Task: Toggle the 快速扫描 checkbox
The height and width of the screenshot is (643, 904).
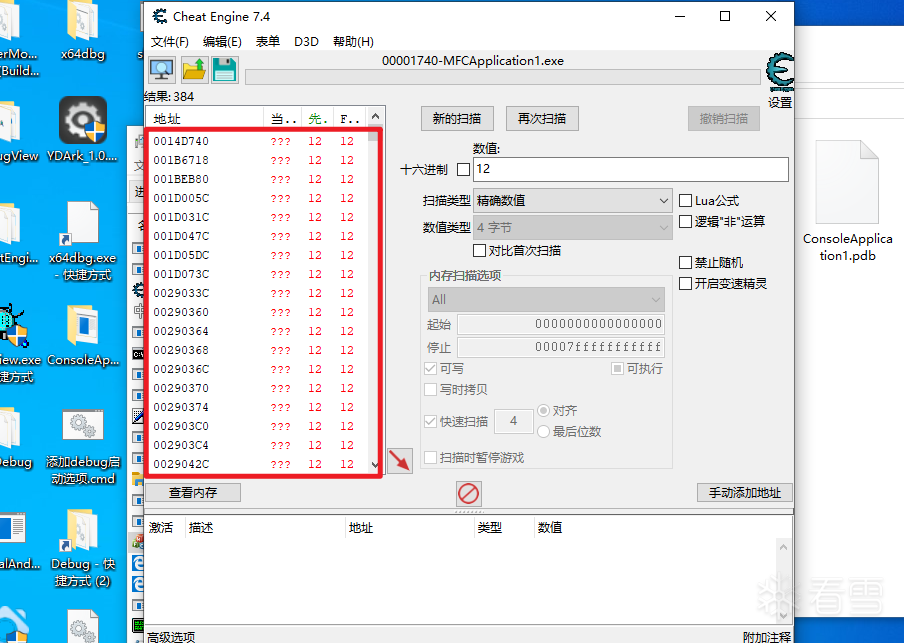Action: click(x=430, y=422)
